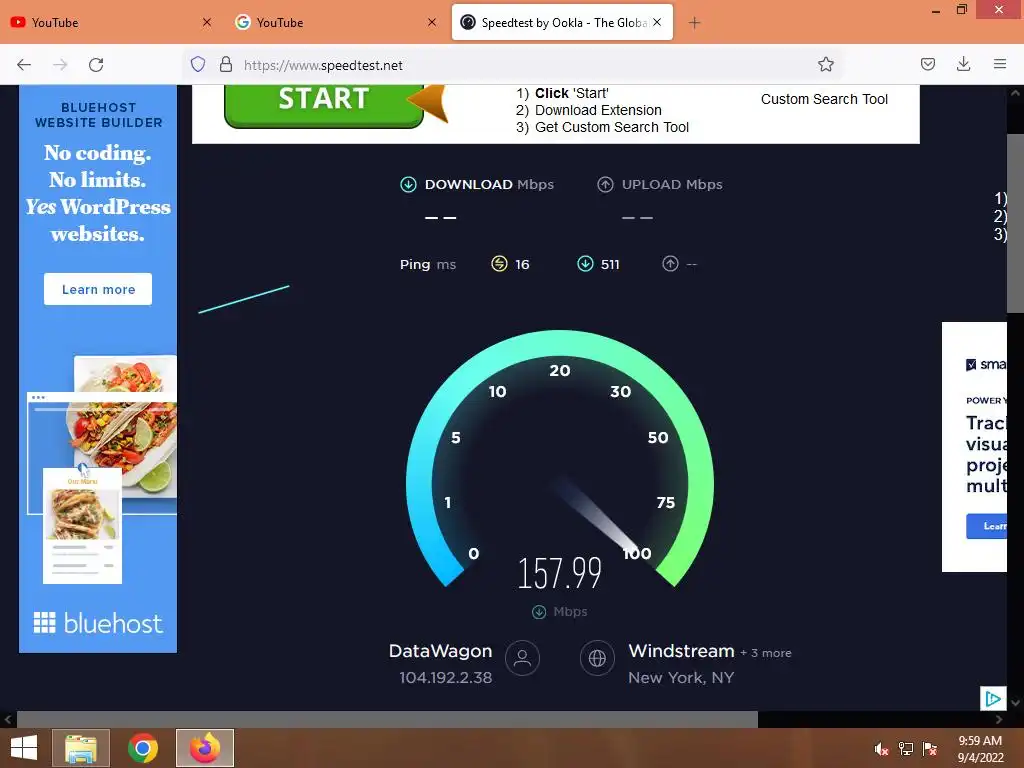1024x768 pixels.
Task: Click the download latency icon showing 511
Action: click(x=585, y=264)
